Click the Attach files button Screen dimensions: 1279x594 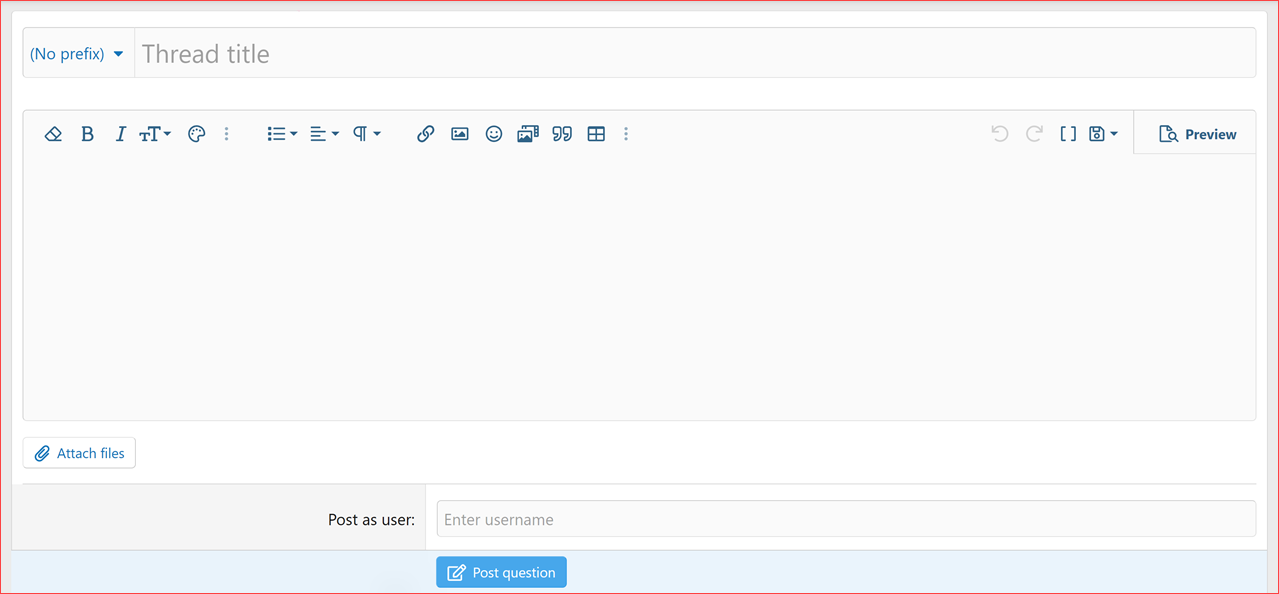78,453
